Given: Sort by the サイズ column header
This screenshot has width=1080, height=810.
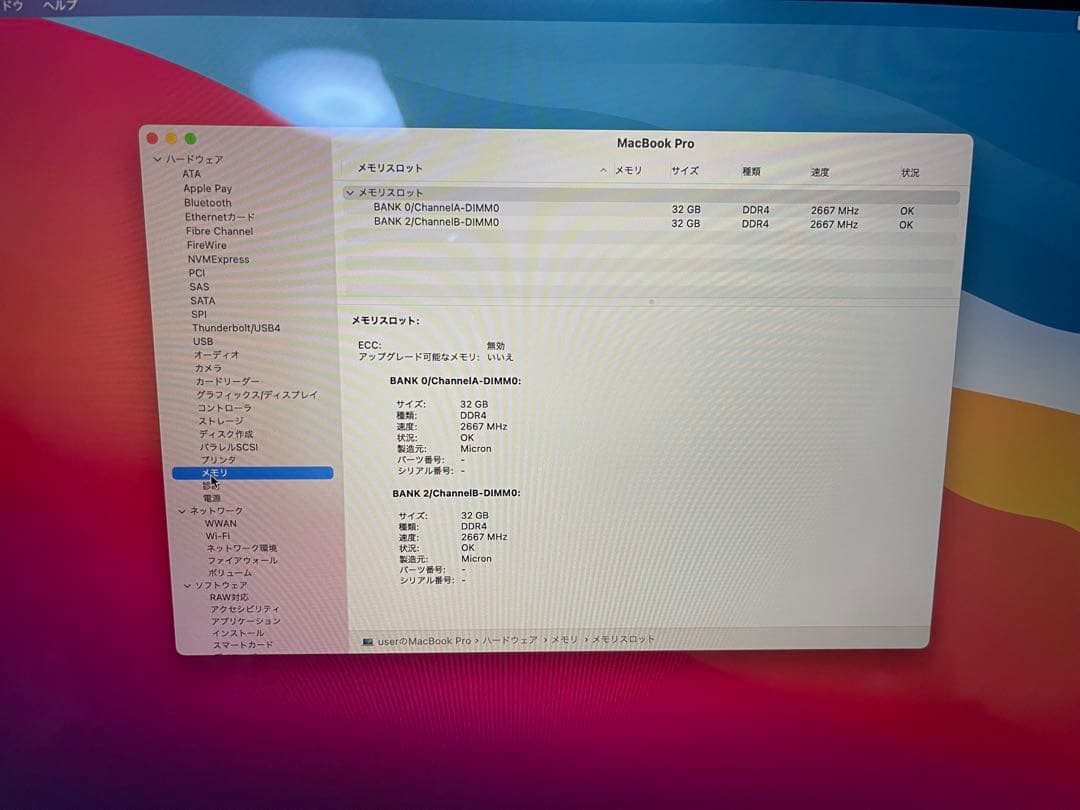Looking at the screenshot, I should coord(687,171).
